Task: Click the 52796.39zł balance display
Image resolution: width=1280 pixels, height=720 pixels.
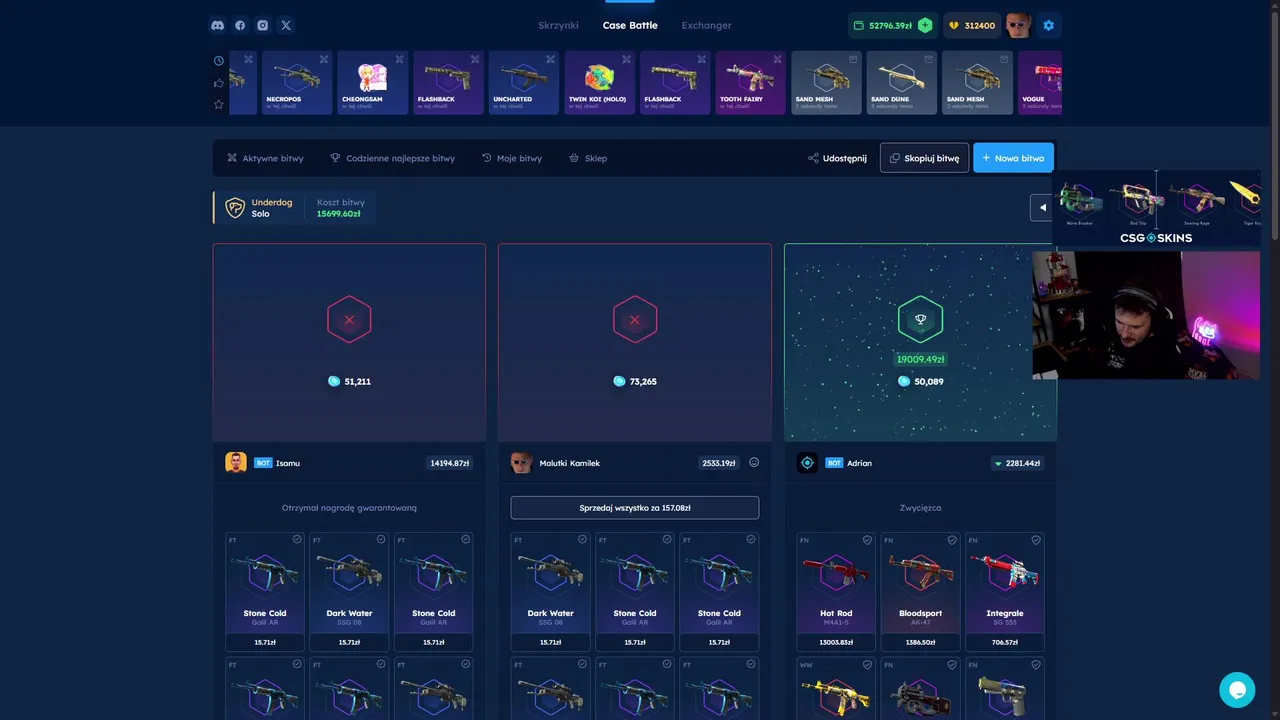Action: 891,25
